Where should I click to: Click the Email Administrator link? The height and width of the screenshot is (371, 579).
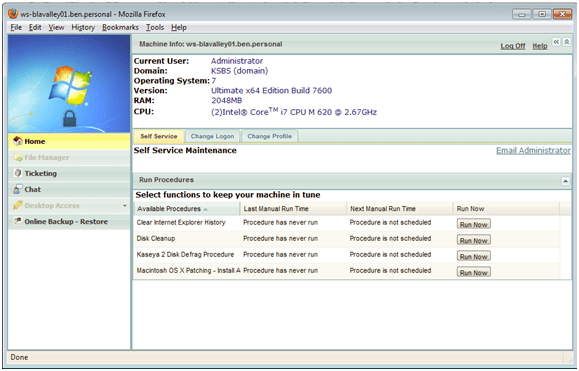[x=533, y=151]
